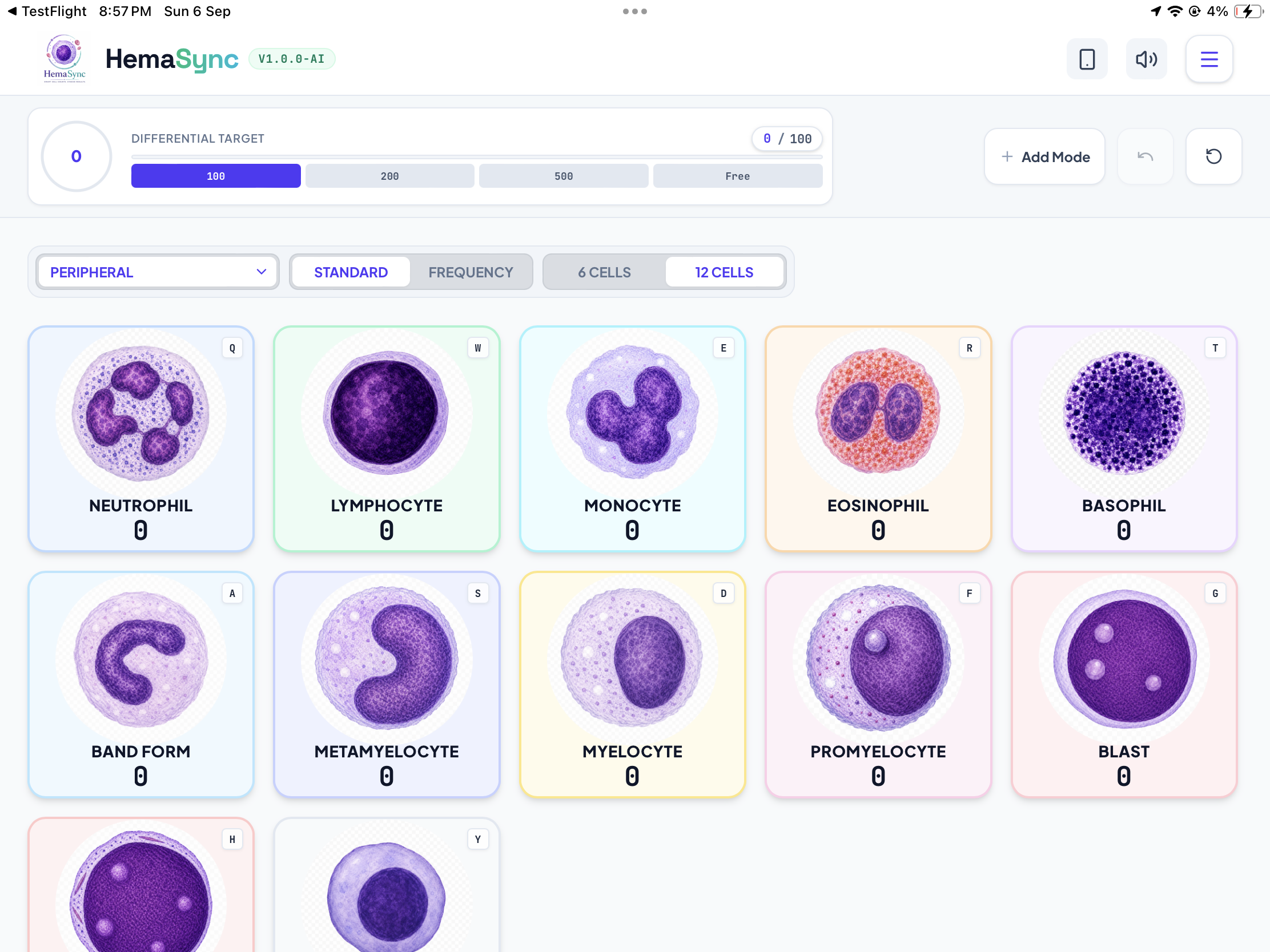Open the Peripheral sample type dropdown
The width and height of the screenshot is (1270, 952).
(157, 272)
